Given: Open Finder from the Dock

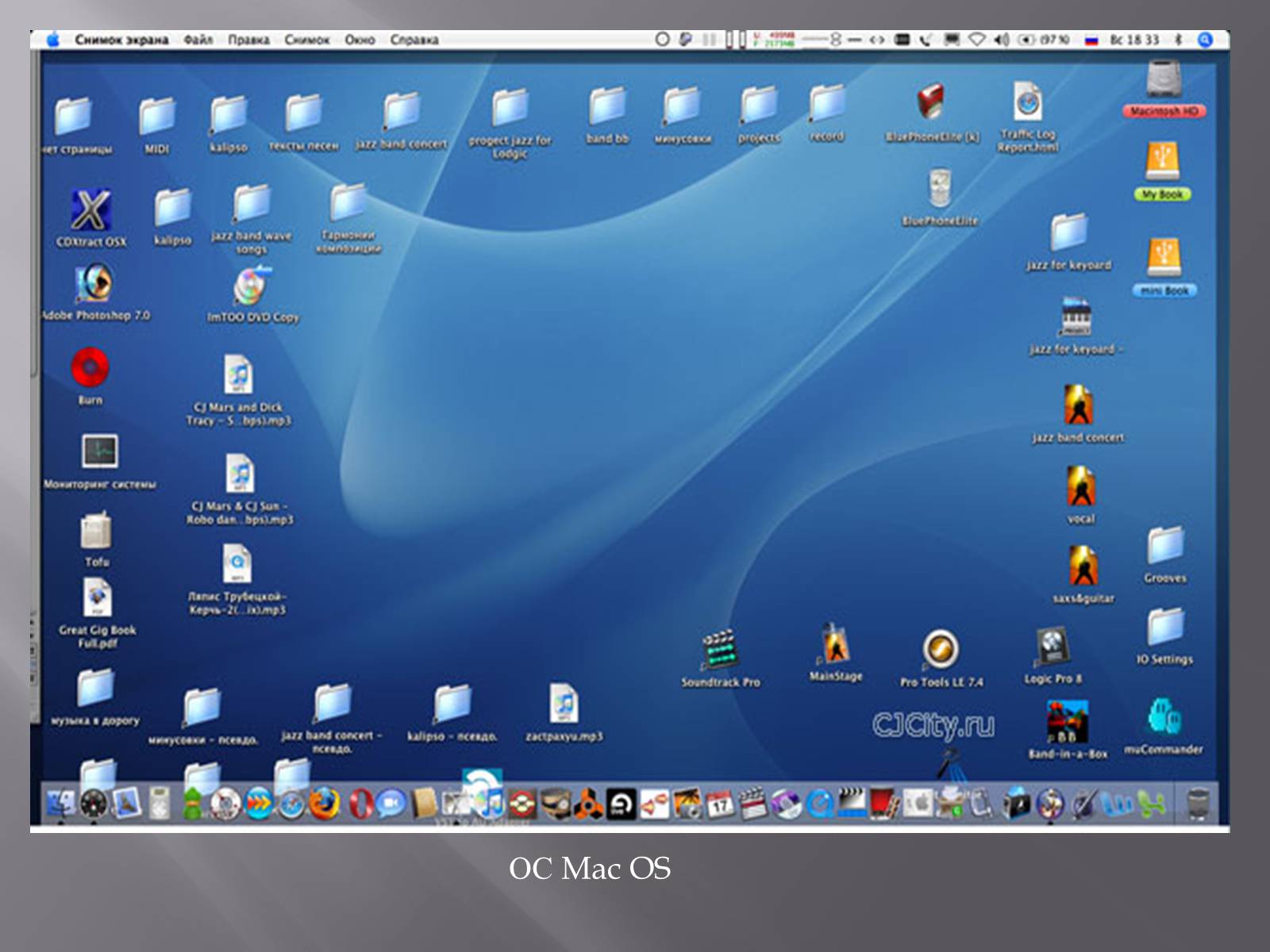Looking at the screenshot, I should tap(61, 804).
